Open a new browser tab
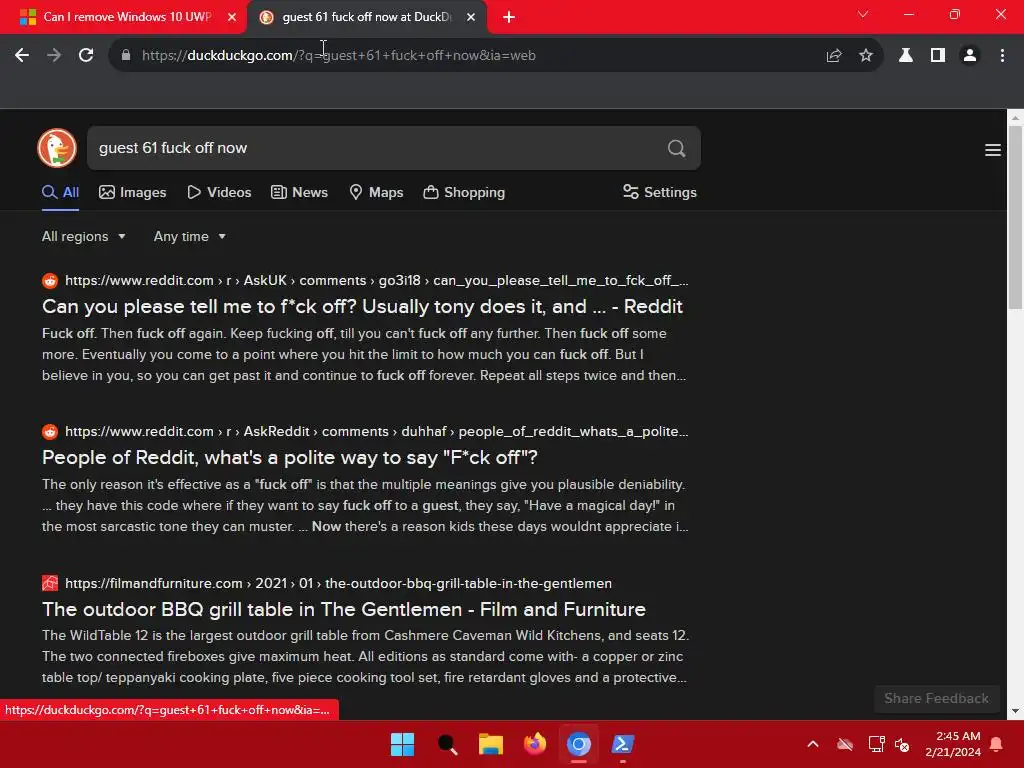 (x=509, y=17)
